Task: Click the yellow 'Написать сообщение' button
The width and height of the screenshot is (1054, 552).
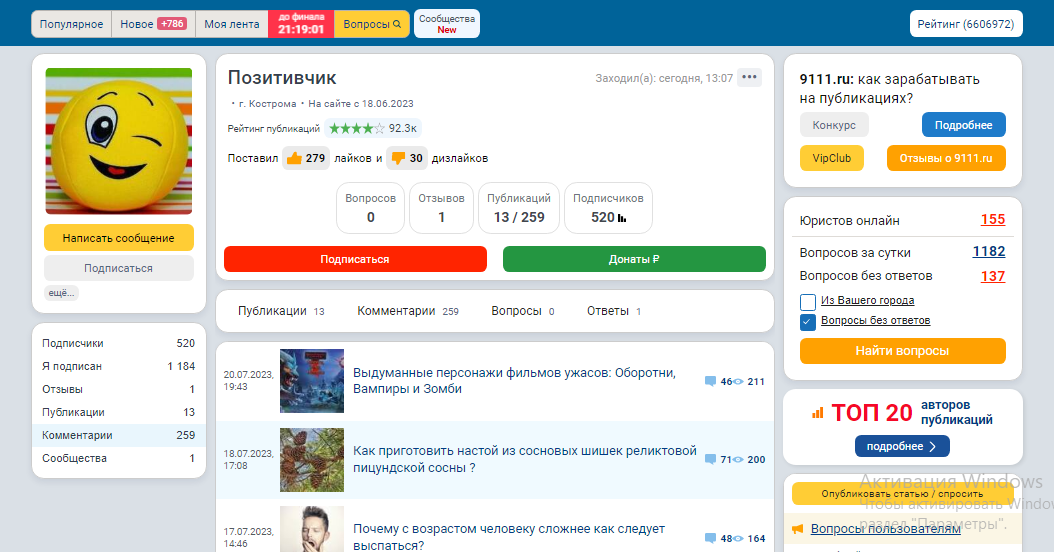Action: [118, 238]
